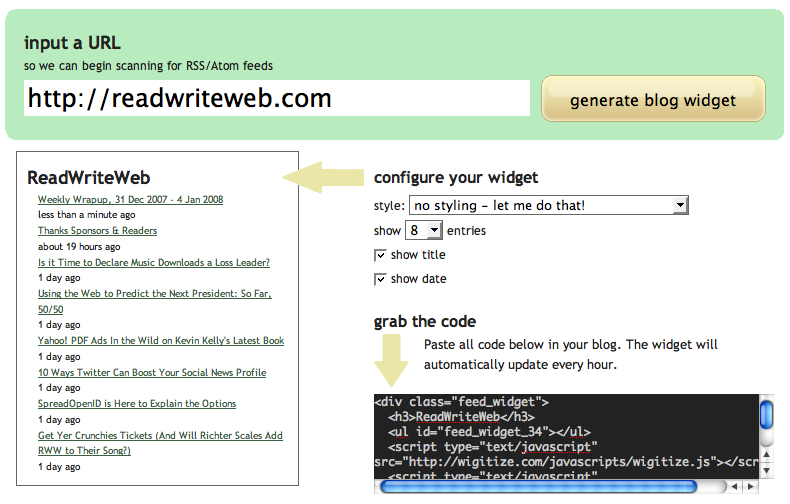This screenshot has height=504, width=790.
Task: Click the code box horizontal scrollbar thumb
Action: 538,486
